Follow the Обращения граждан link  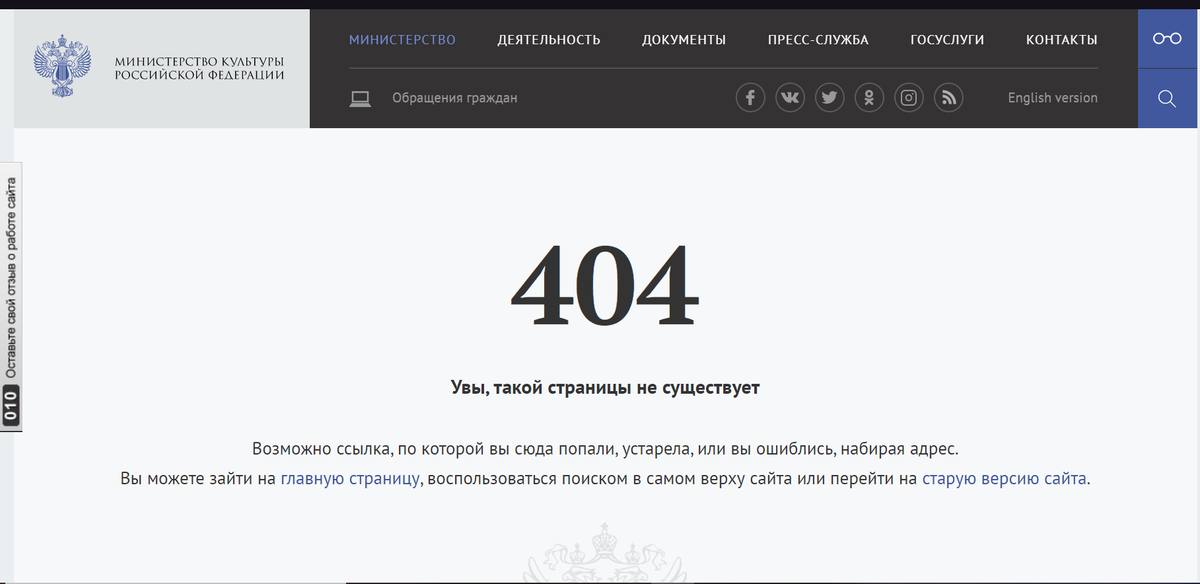[455, 98]
